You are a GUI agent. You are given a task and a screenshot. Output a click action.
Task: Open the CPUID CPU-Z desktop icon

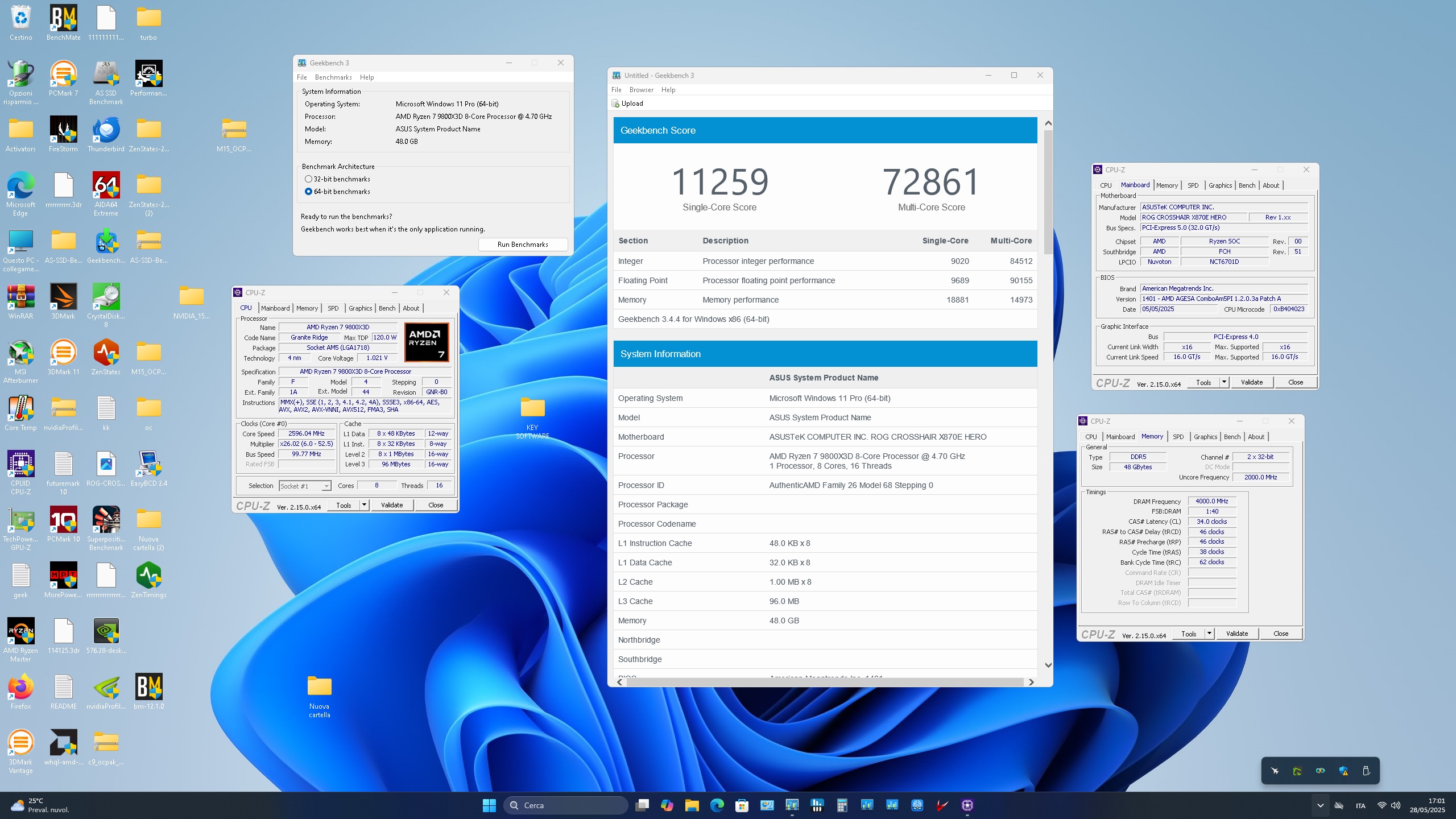[20, 473]
